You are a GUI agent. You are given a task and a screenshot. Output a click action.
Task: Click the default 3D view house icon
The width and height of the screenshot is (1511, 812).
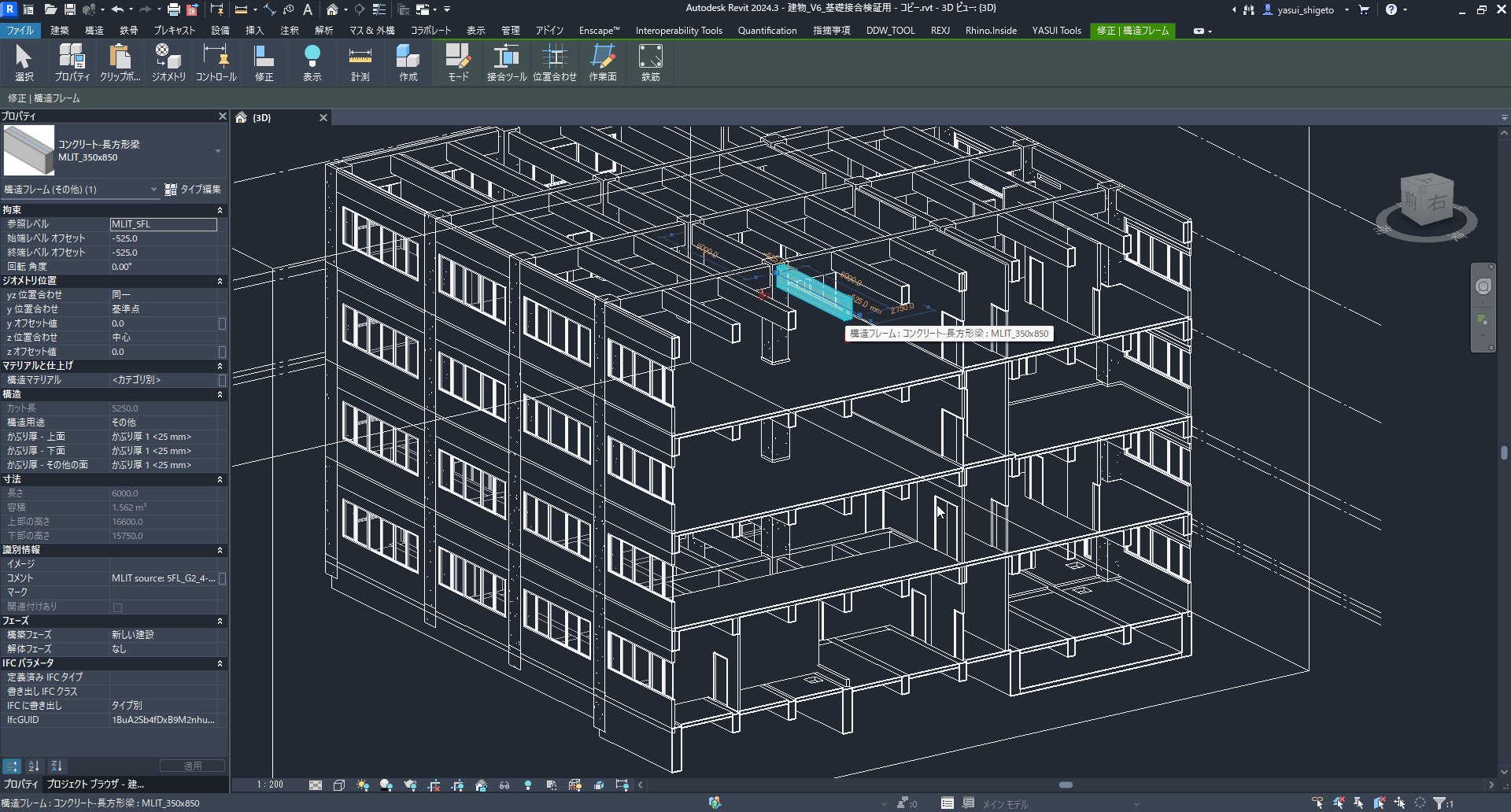[x=332, y=9]
